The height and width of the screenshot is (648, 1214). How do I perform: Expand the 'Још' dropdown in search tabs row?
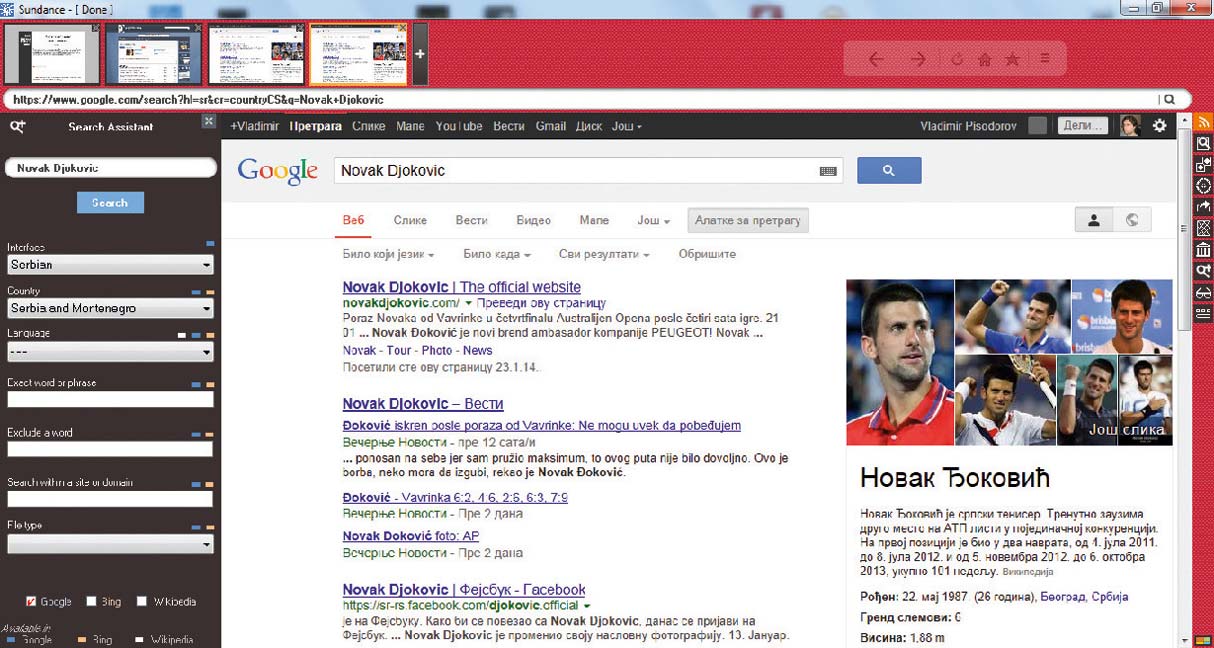(653, 220)
